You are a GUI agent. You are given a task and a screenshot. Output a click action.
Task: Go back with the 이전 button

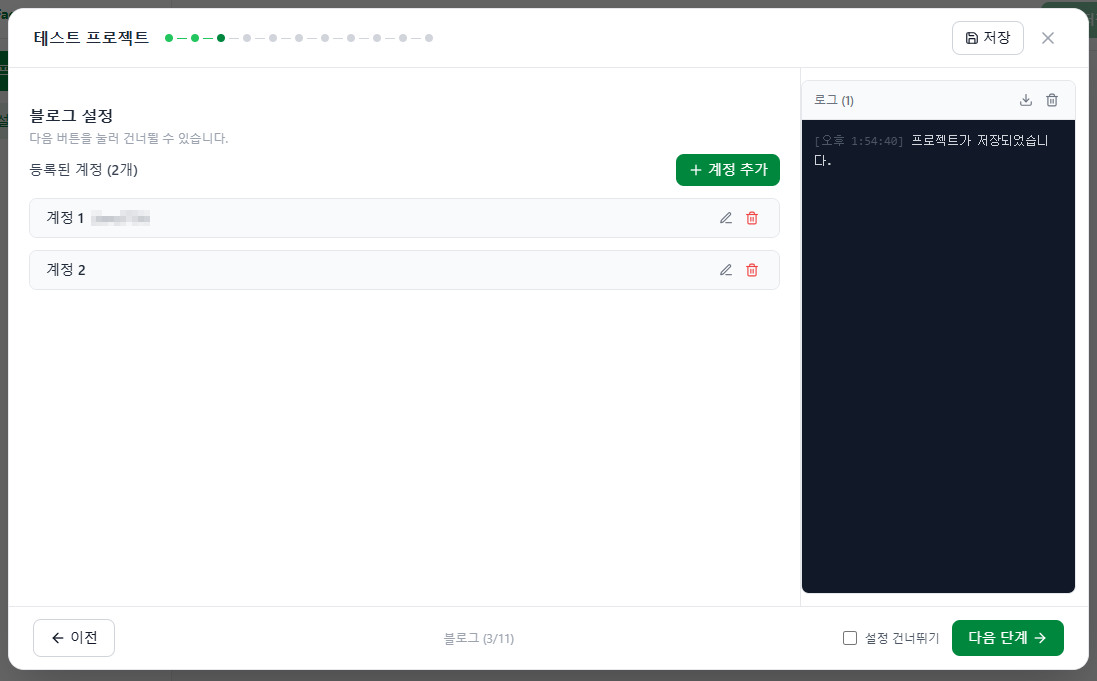pyautogui.click(x=73, y=637)
